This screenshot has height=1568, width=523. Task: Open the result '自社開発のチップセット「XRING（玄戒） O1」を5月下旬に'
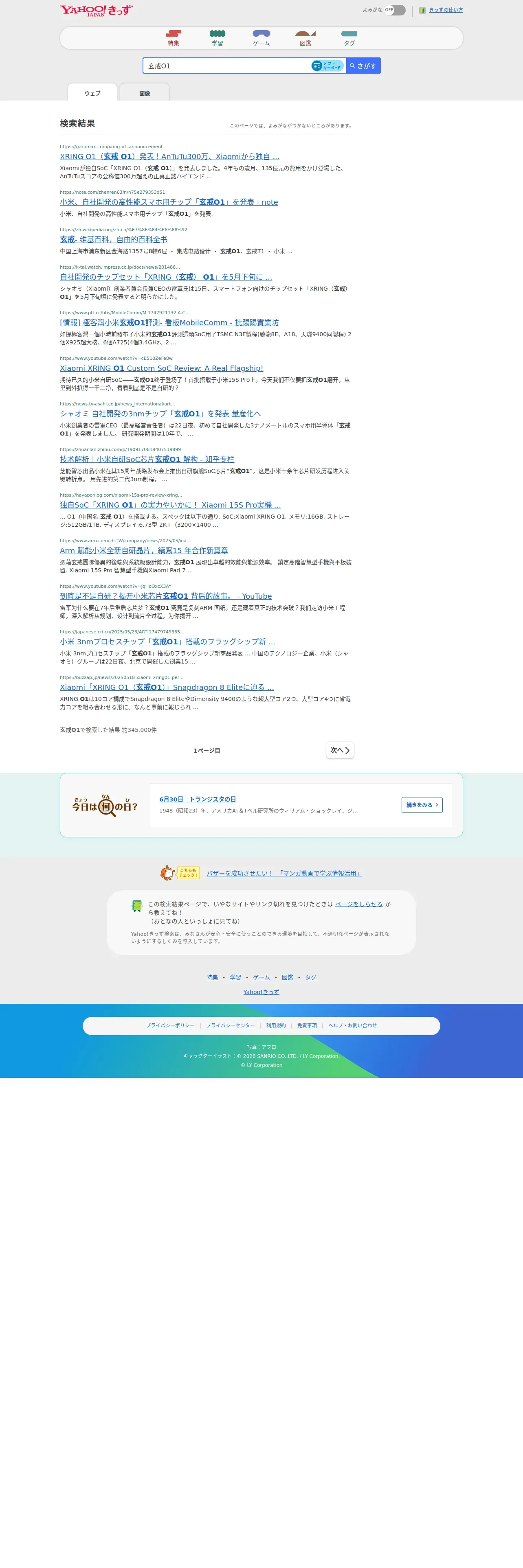pyautogui.click(x=166, y=277)
